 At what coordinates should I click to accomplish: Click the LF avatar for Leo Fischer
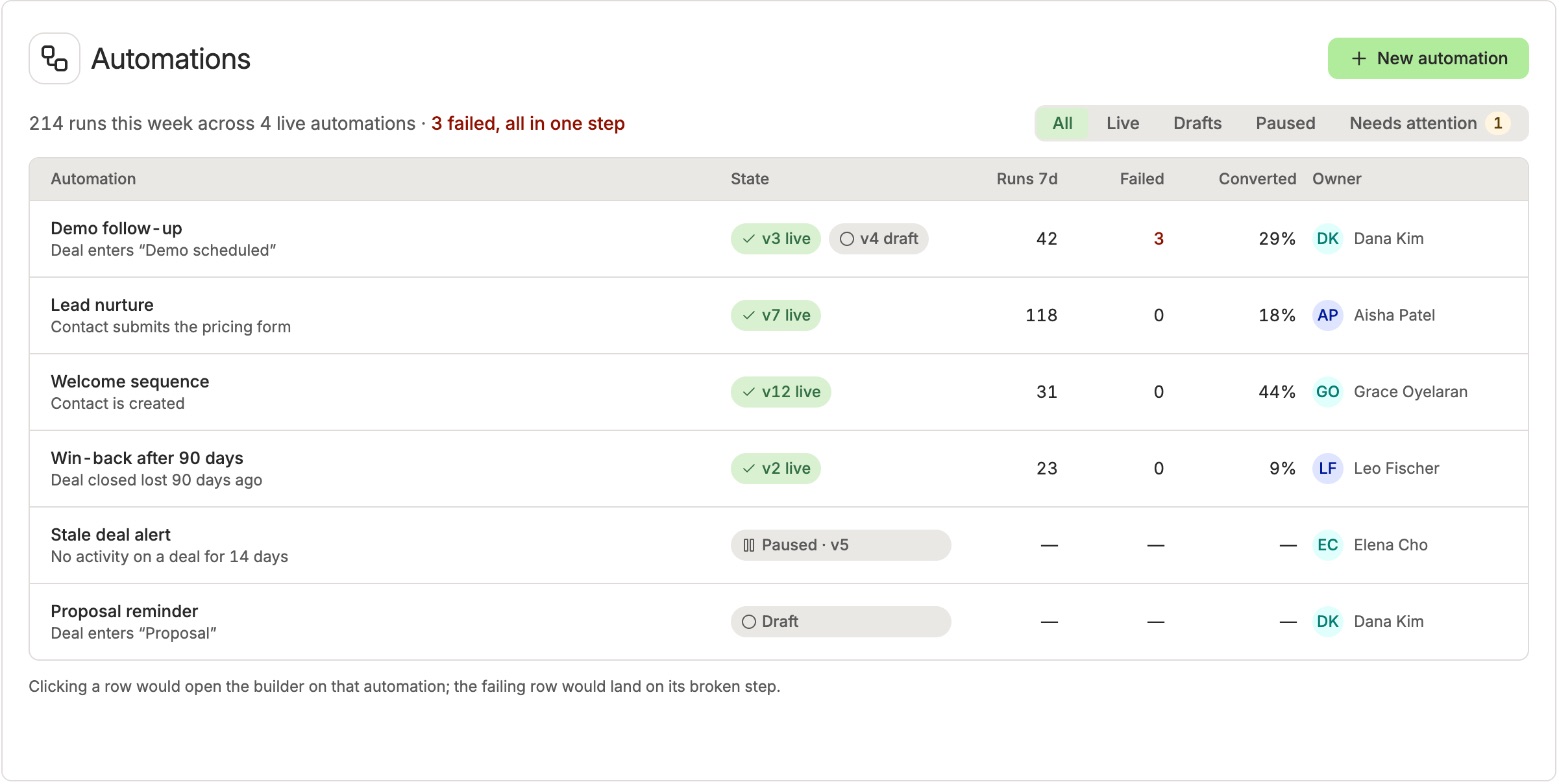[1327, 468]
